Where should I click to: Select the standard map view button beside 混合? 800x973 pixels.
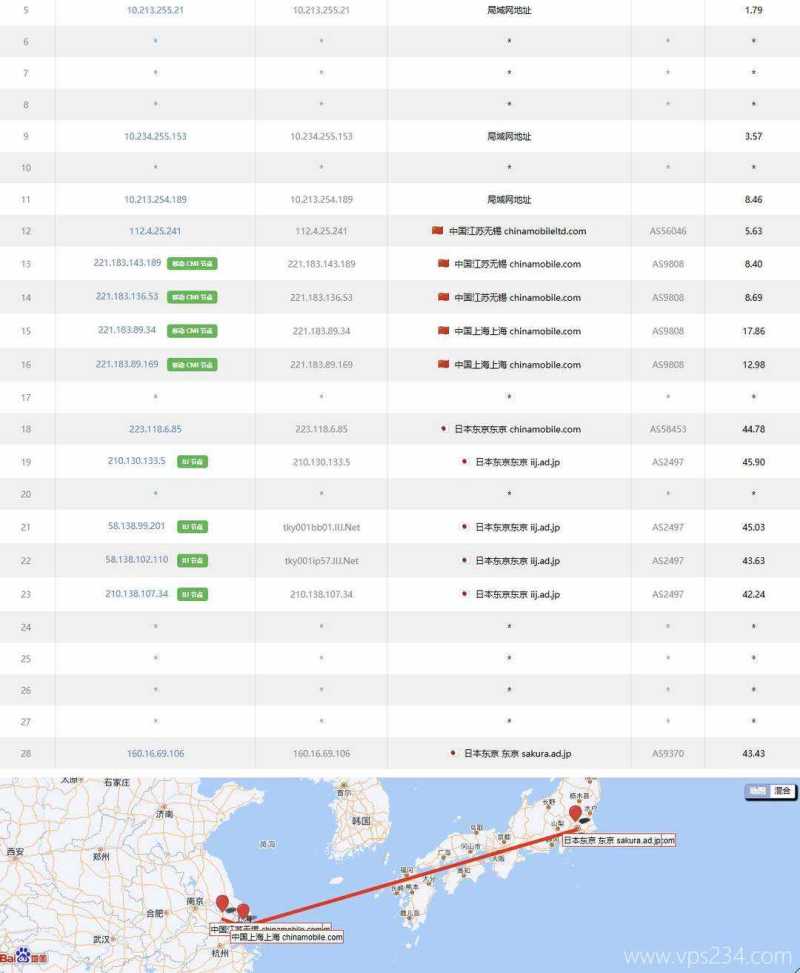click(758, 791)
